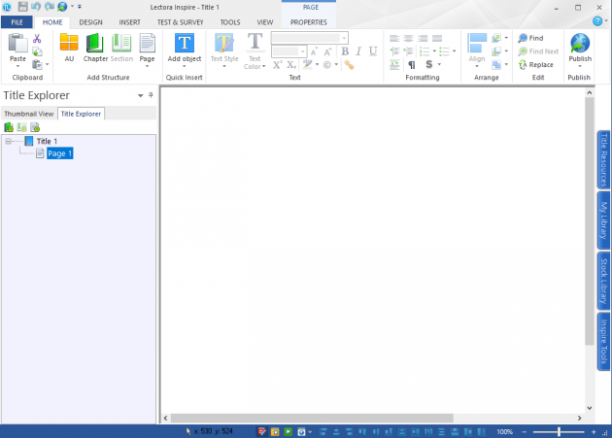
Task: Click the zoom out minus button
Action: pos(524,432)
